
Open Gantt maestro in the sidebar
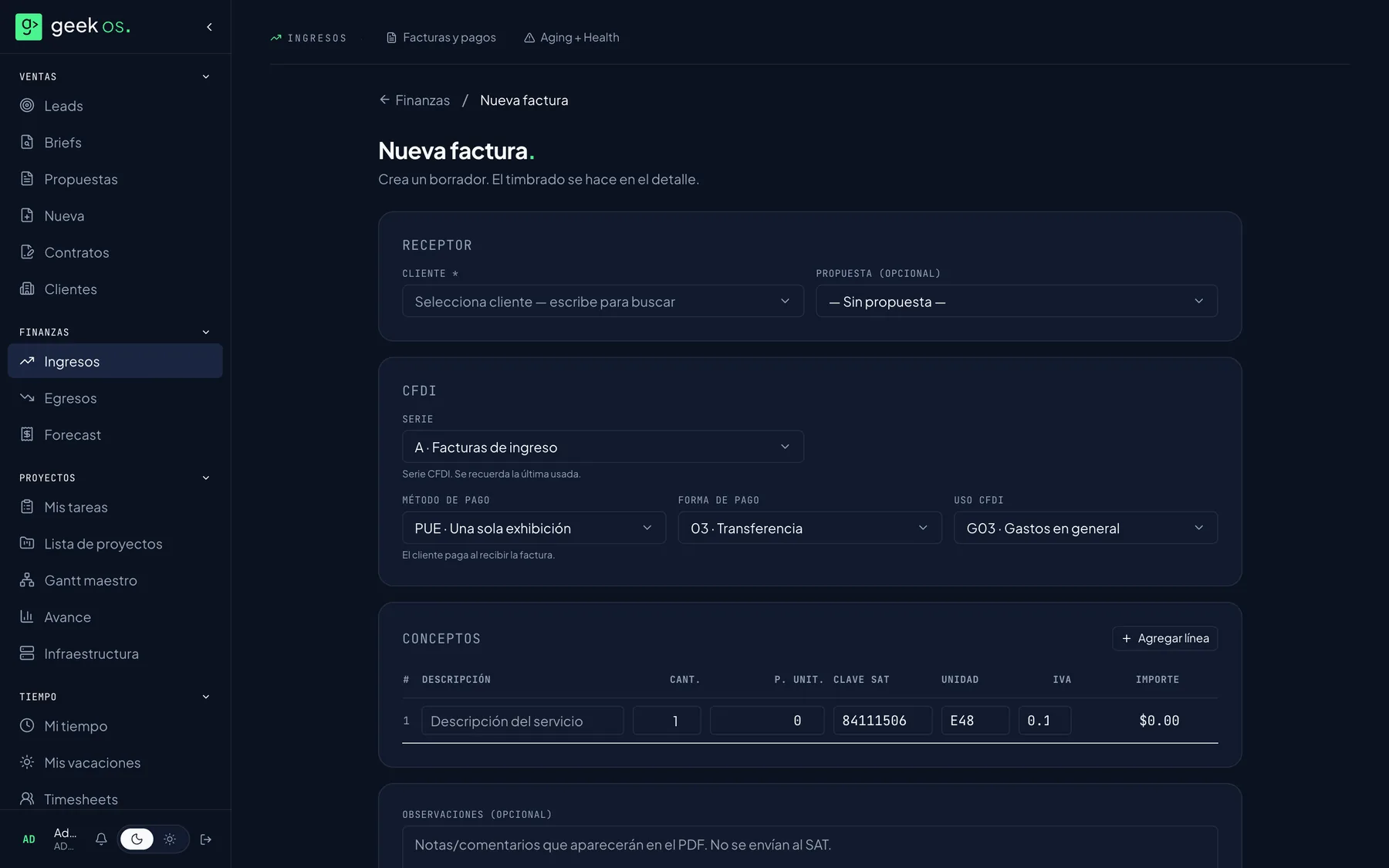115,580
